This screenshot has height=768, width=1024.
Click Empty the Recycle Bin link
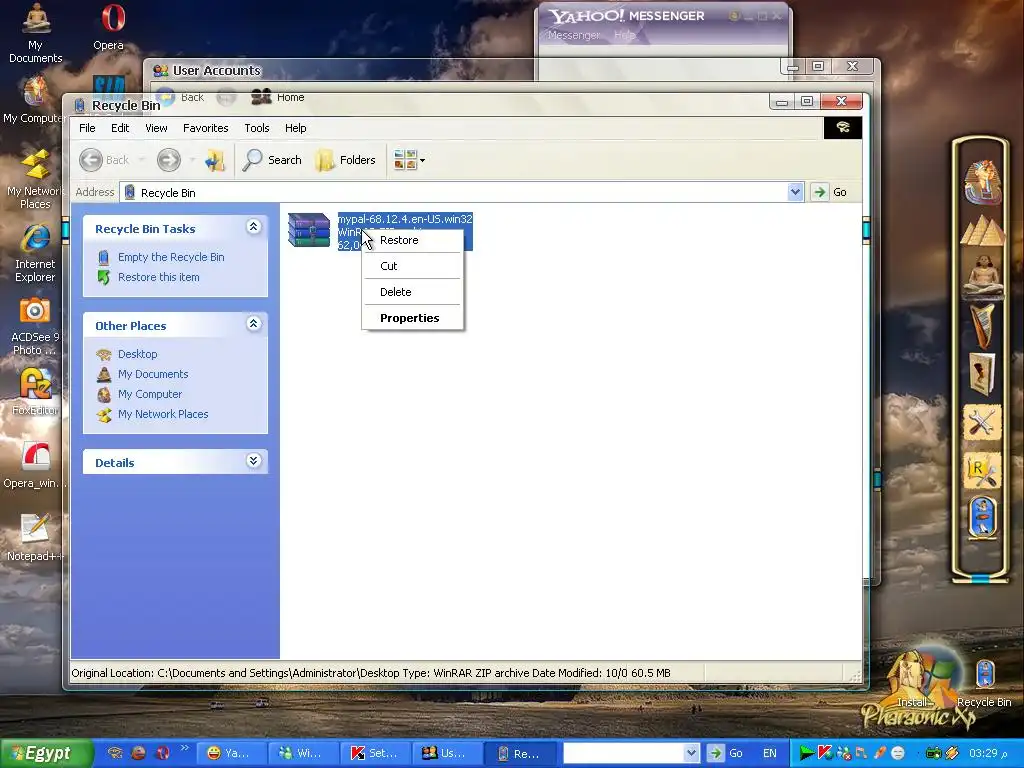[171, 257]
